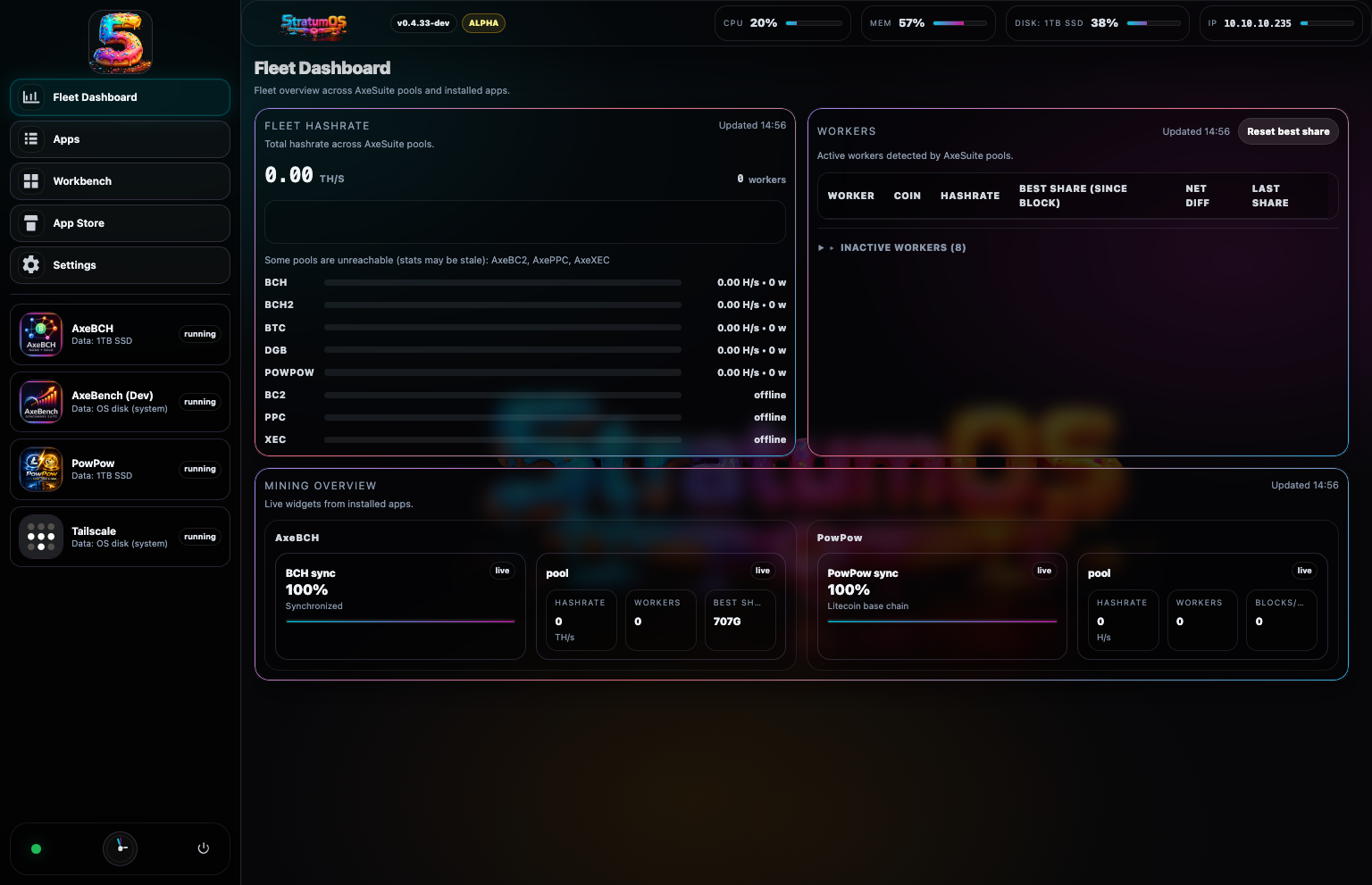Click the clock dial icon in footer
1372x885 pixels.
click(121, 848)
